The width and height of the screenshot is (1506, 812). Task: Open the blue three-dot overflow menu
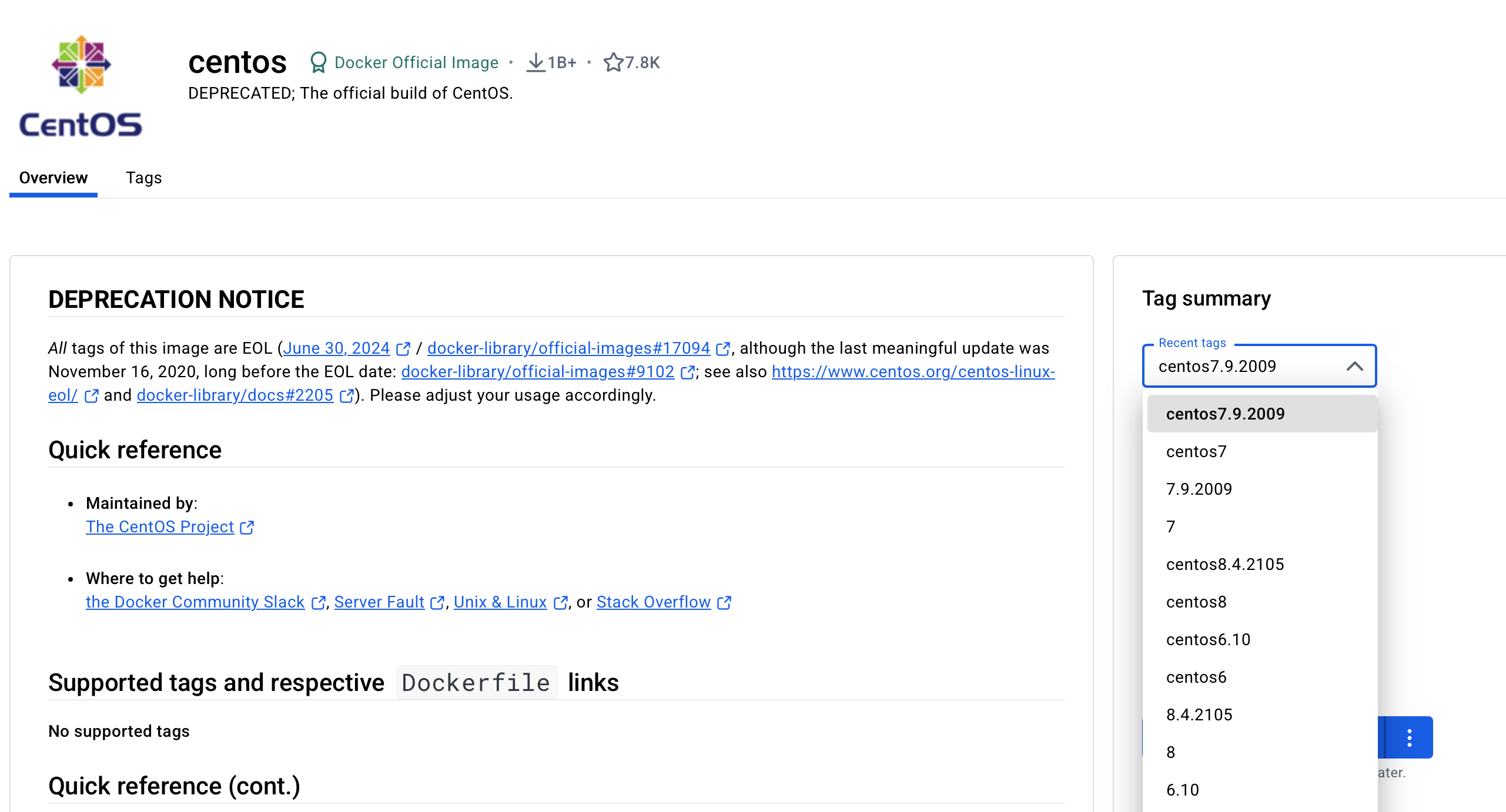1409,737
